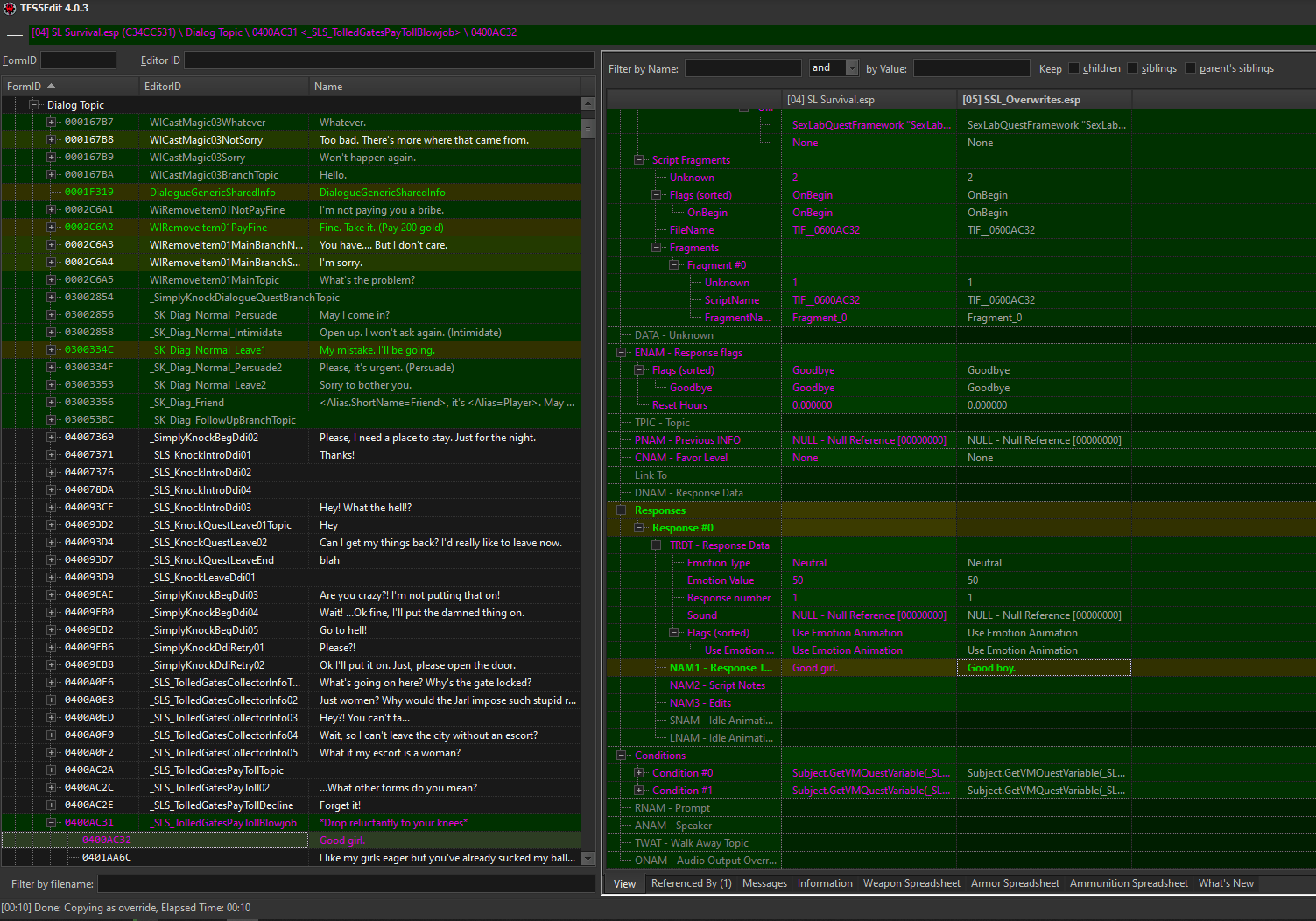Click the TES5Edit application icon
Image resolution: width=1316 pixels, height=921 pixels.
pos(9,8)
